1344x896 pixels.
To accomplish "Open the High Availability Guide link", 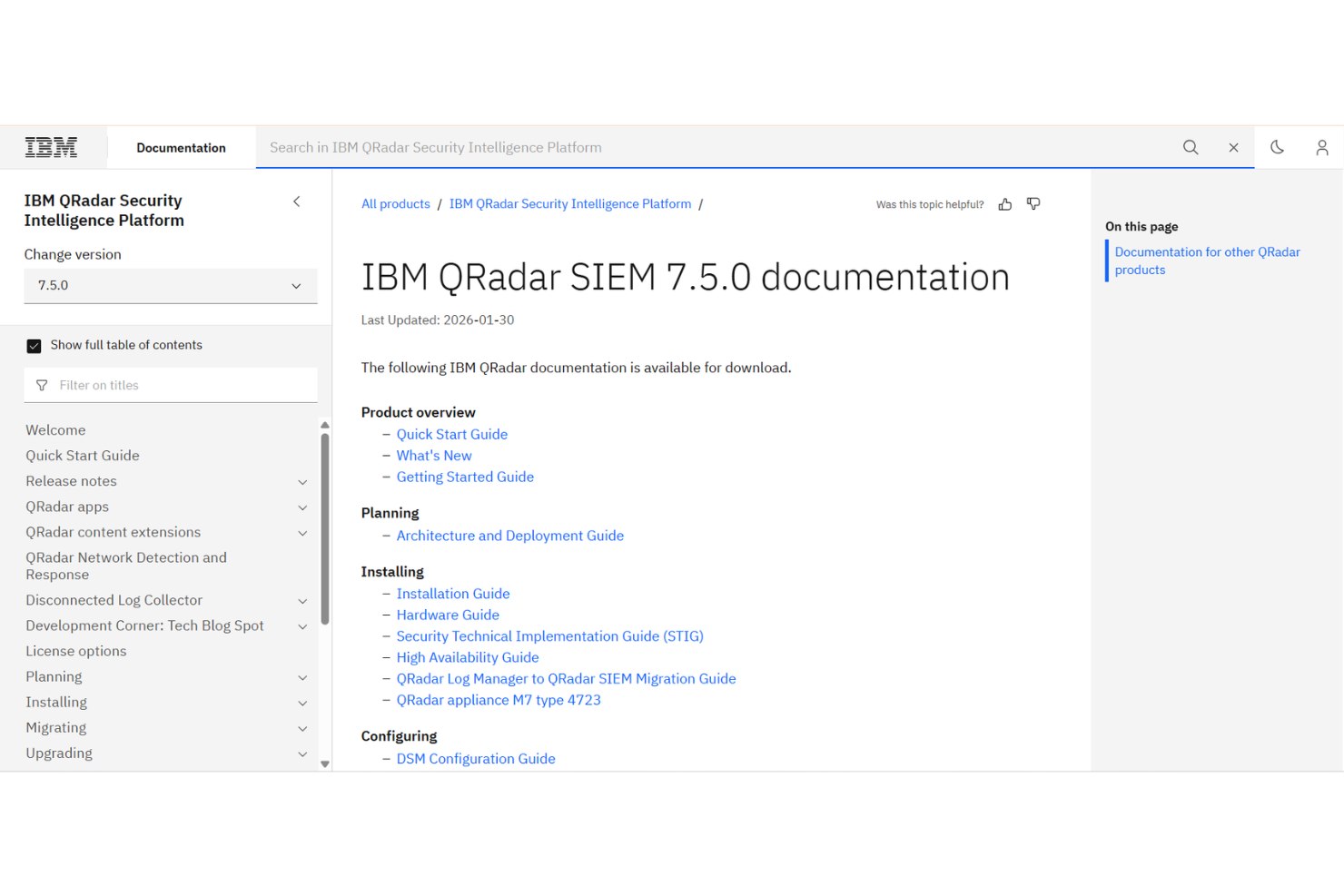I will tap(468, 657).
